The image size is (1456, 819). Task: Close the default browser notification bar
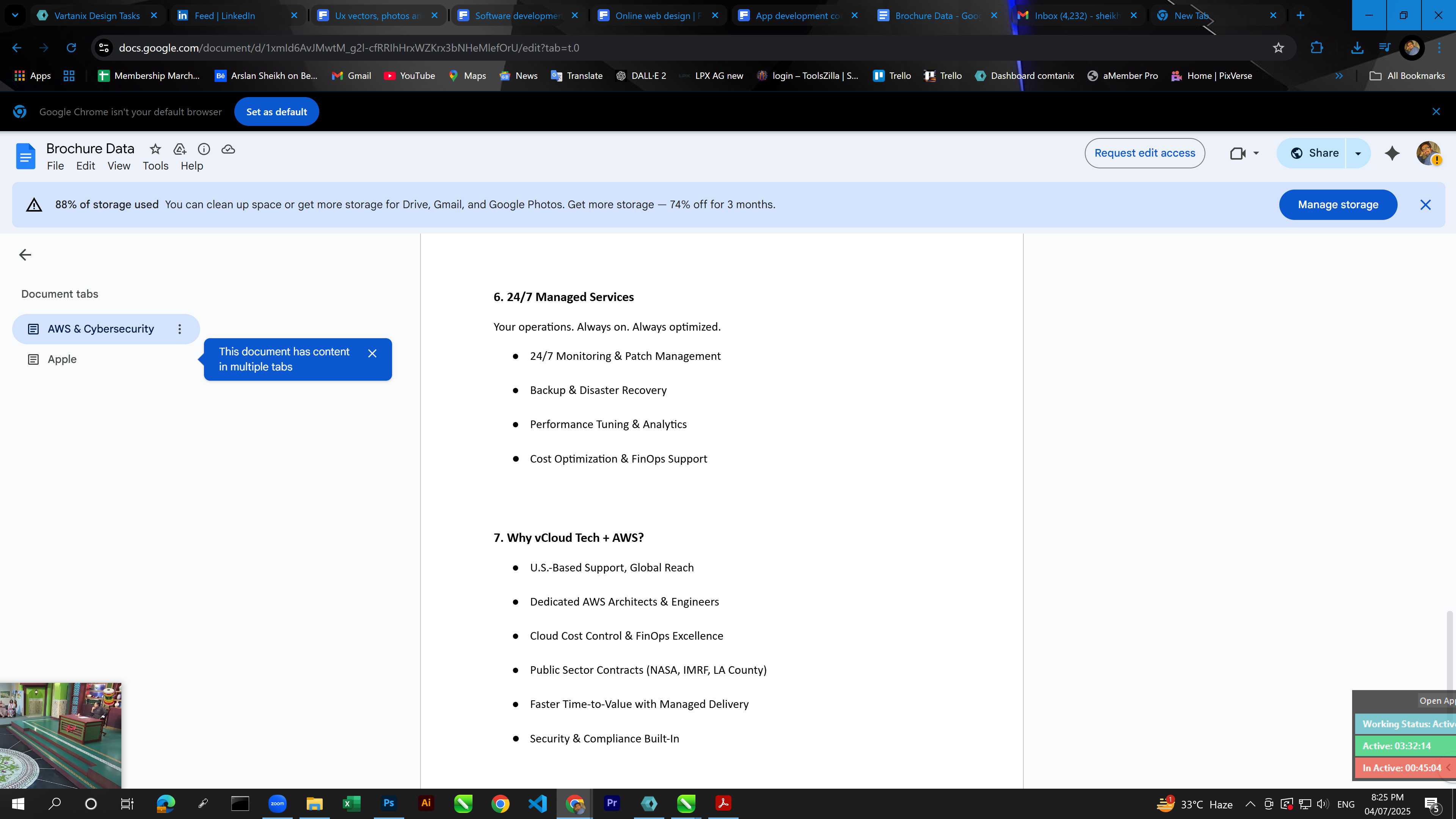tap(1436, 112)
